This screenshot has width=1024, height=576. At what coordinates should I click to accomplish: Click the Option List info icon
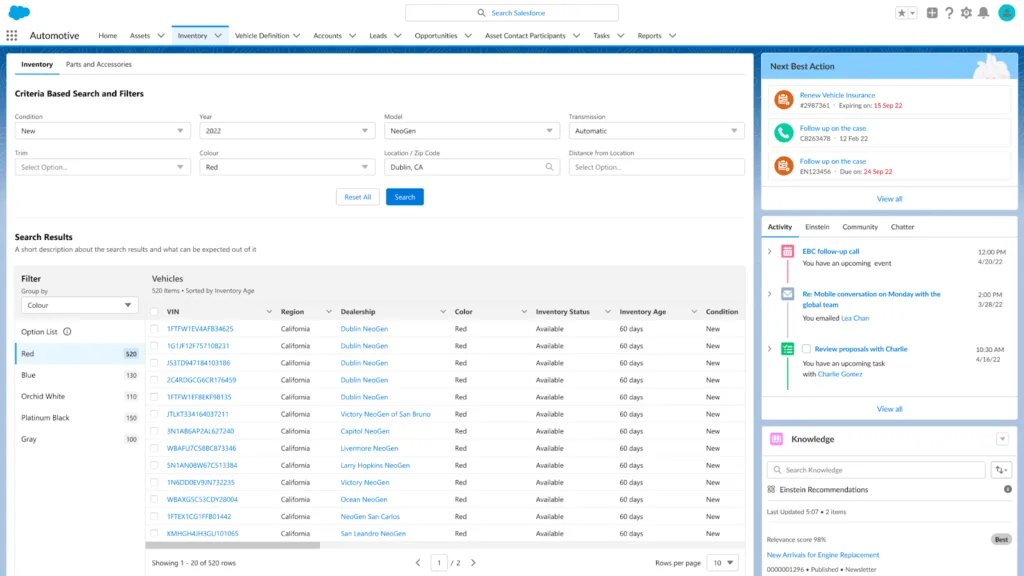click(x=67, y=332)
